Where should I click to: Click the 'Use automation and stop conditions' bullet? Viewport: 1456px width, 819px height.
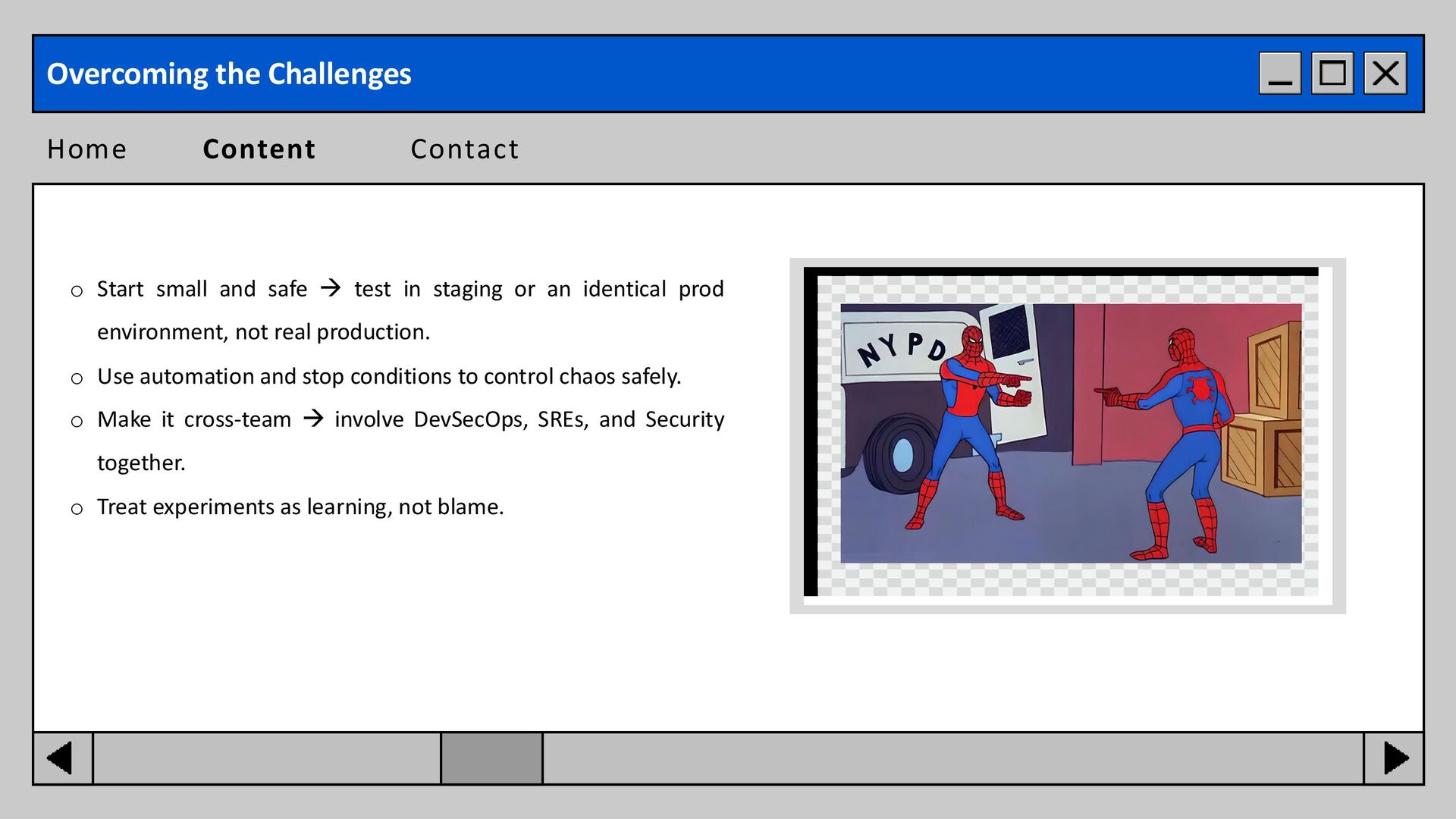pyautogui.click(x=389, y=376)
